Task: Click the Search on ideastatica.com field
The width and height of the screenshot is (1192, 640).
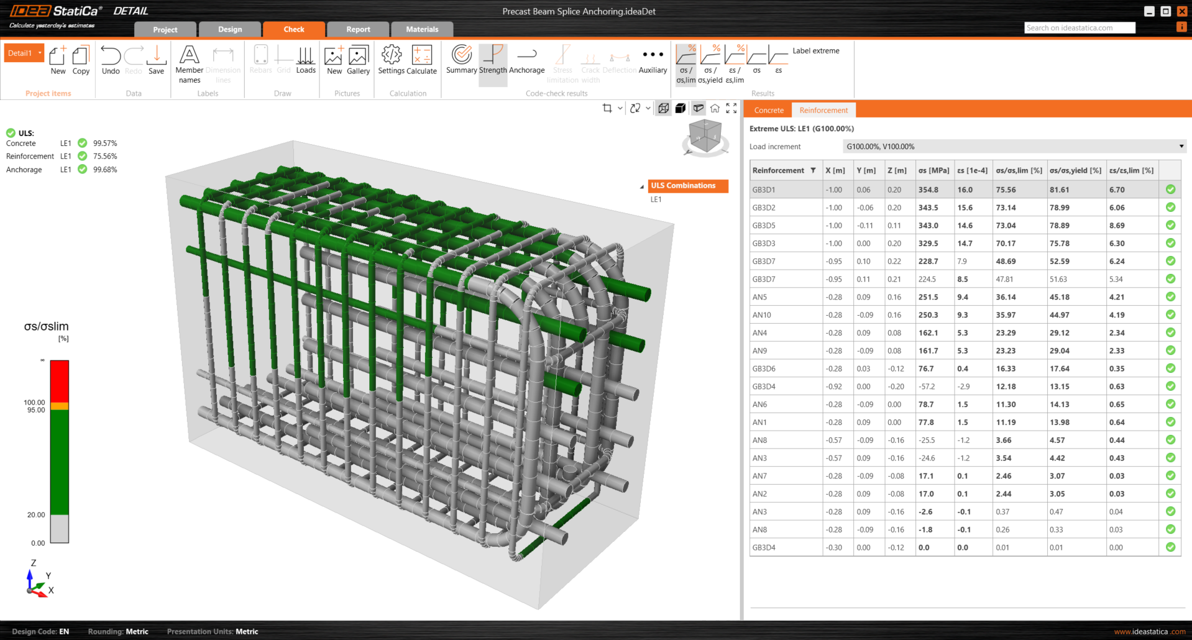Action: pyautogui.click(x=1079, y=28)
